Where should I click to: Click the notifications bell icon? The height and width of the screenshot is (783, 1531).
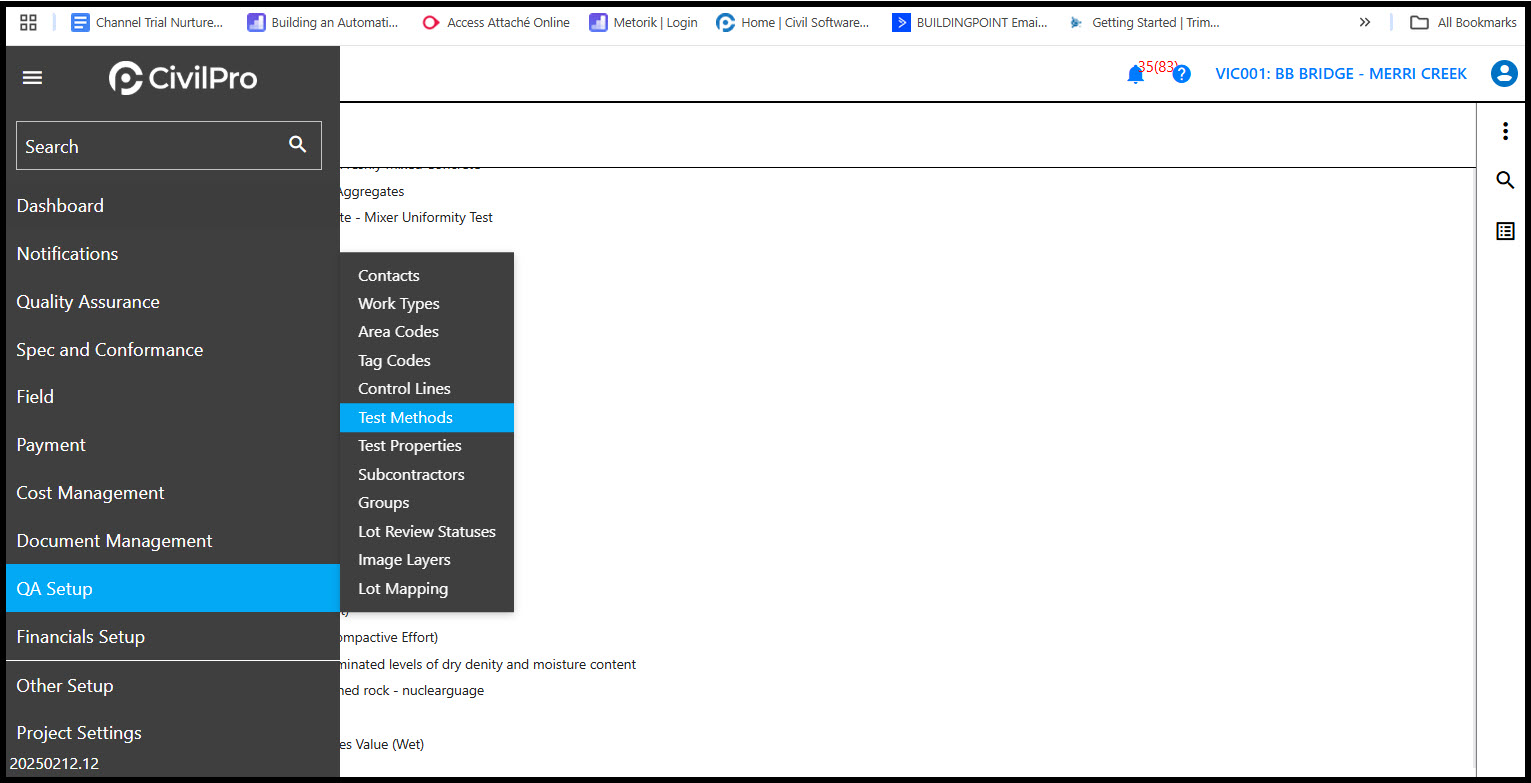coord(1135,74)
